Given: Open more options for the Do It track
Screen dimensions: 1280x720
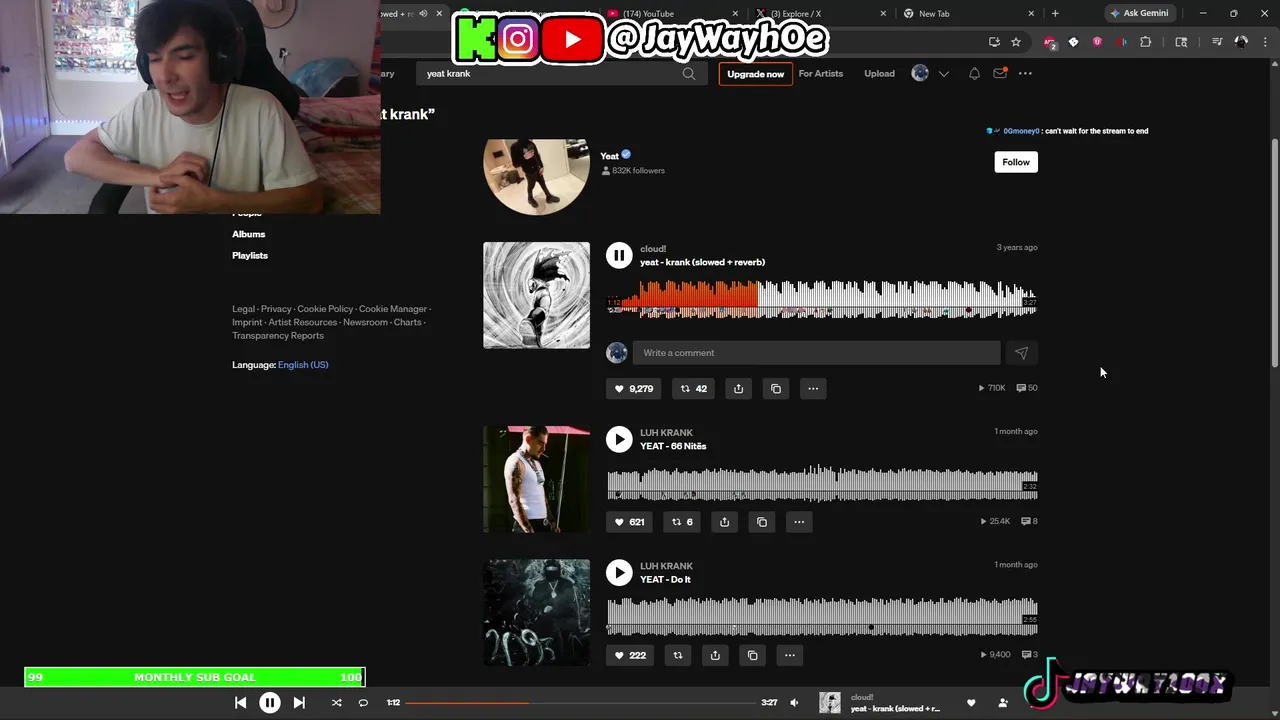Looking at the screenshot, I should (789, 655).
